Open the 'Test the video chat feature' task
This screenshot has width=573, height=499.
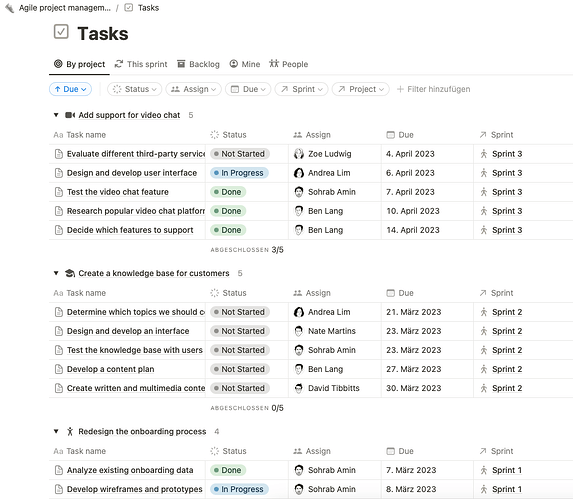[x=117, y=192]
